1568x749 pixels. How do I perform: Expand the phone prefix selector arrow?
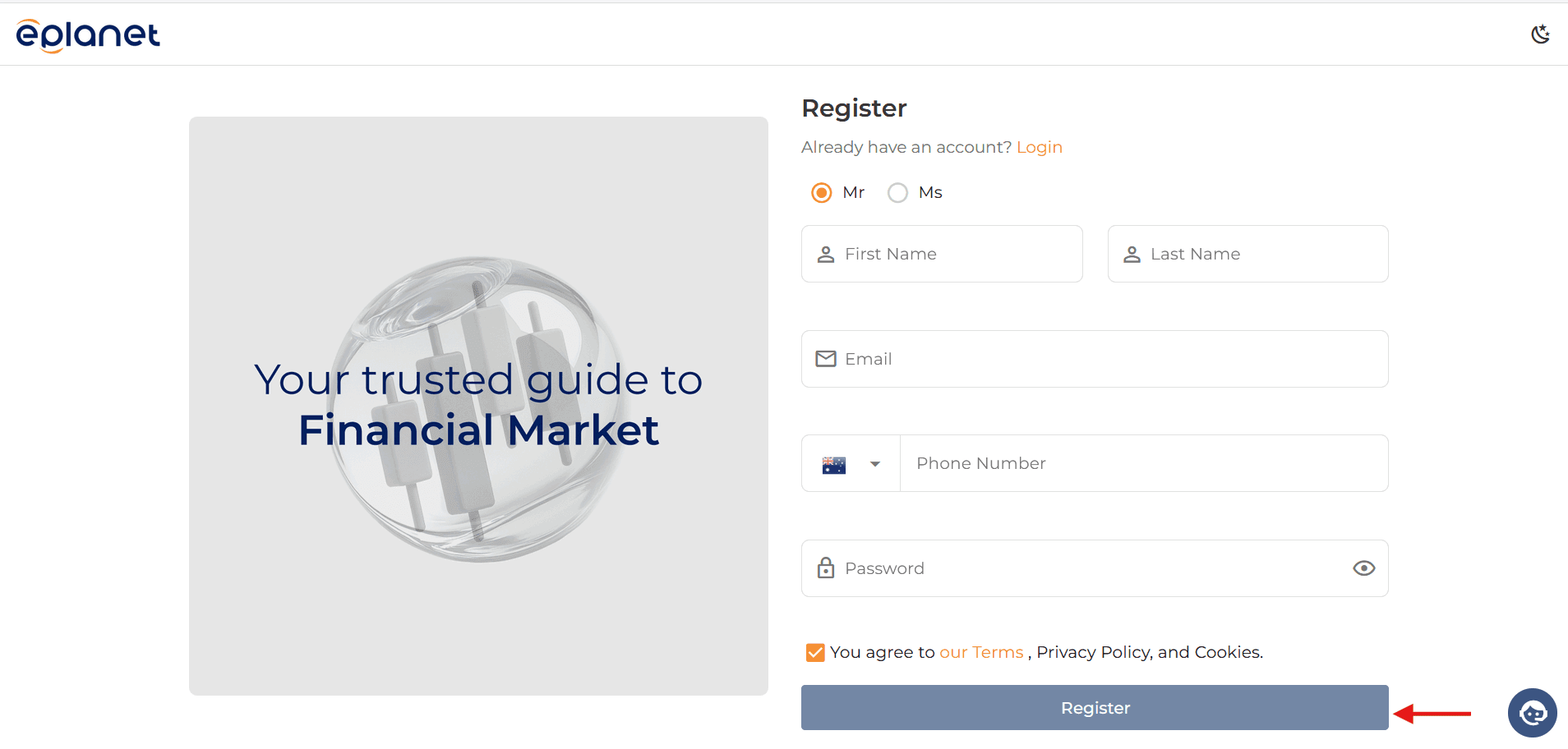pos(876,463)
